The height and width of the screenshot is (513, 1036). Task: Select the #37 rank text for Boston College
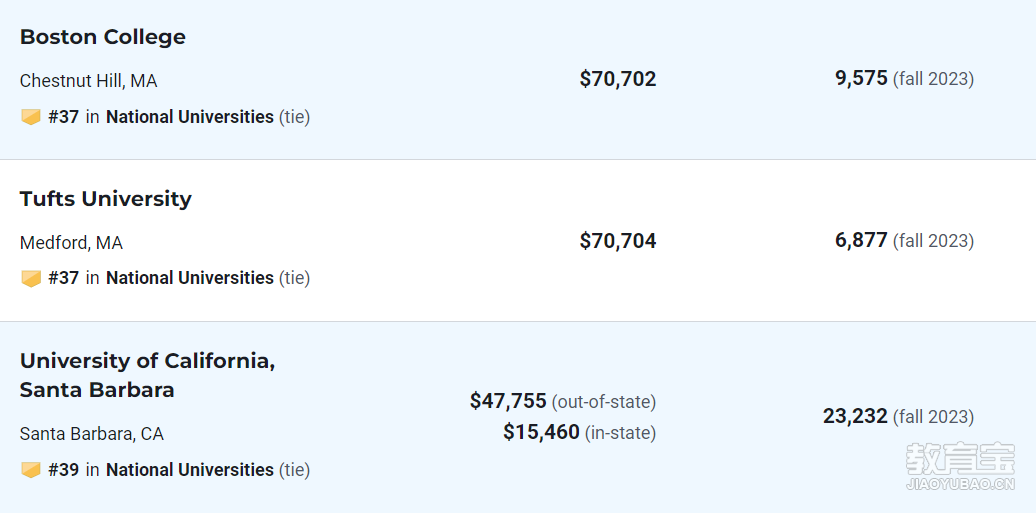[63, 117]
